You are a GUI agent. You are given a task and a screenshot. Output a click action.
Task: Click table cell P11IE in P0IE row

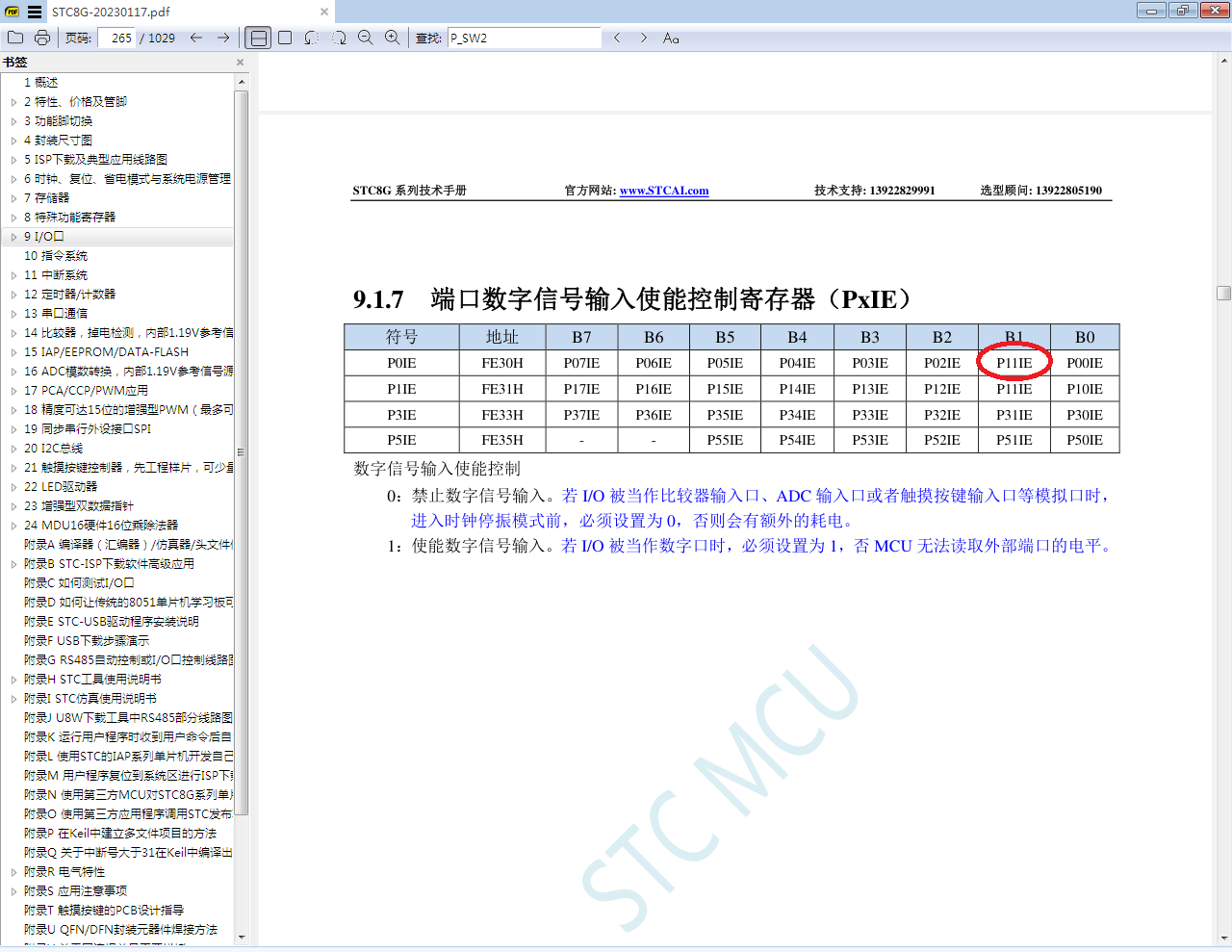point(1014,363)
